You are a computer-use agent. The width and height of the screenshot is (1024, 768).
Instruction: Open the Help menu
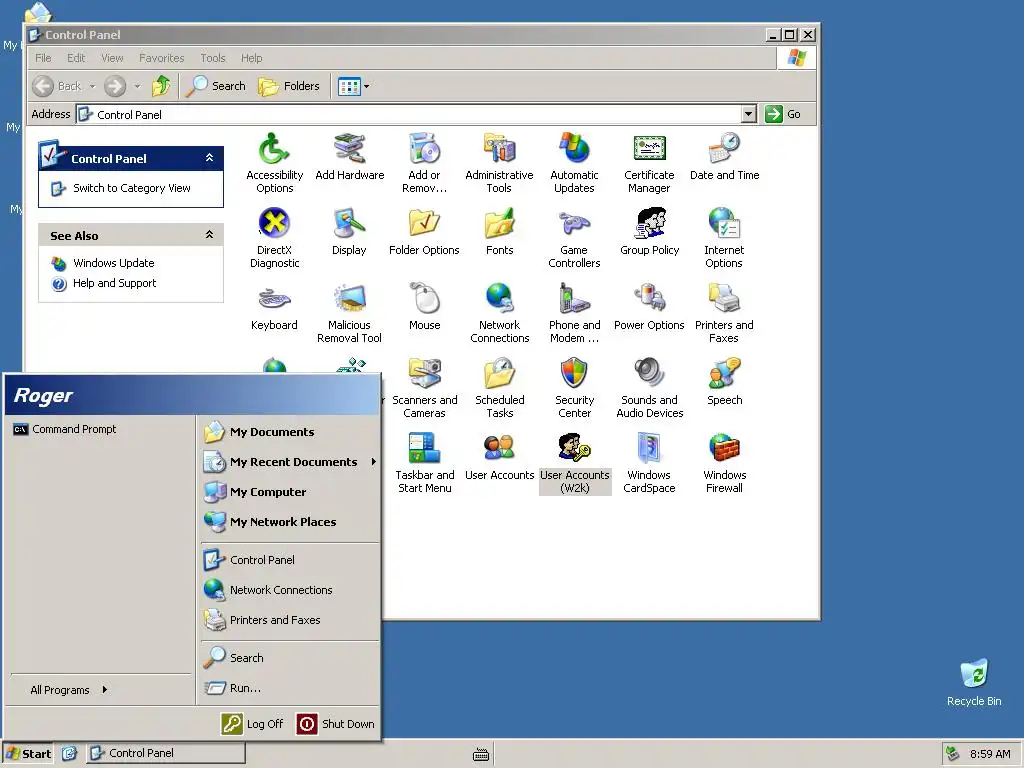pos(251,58)
